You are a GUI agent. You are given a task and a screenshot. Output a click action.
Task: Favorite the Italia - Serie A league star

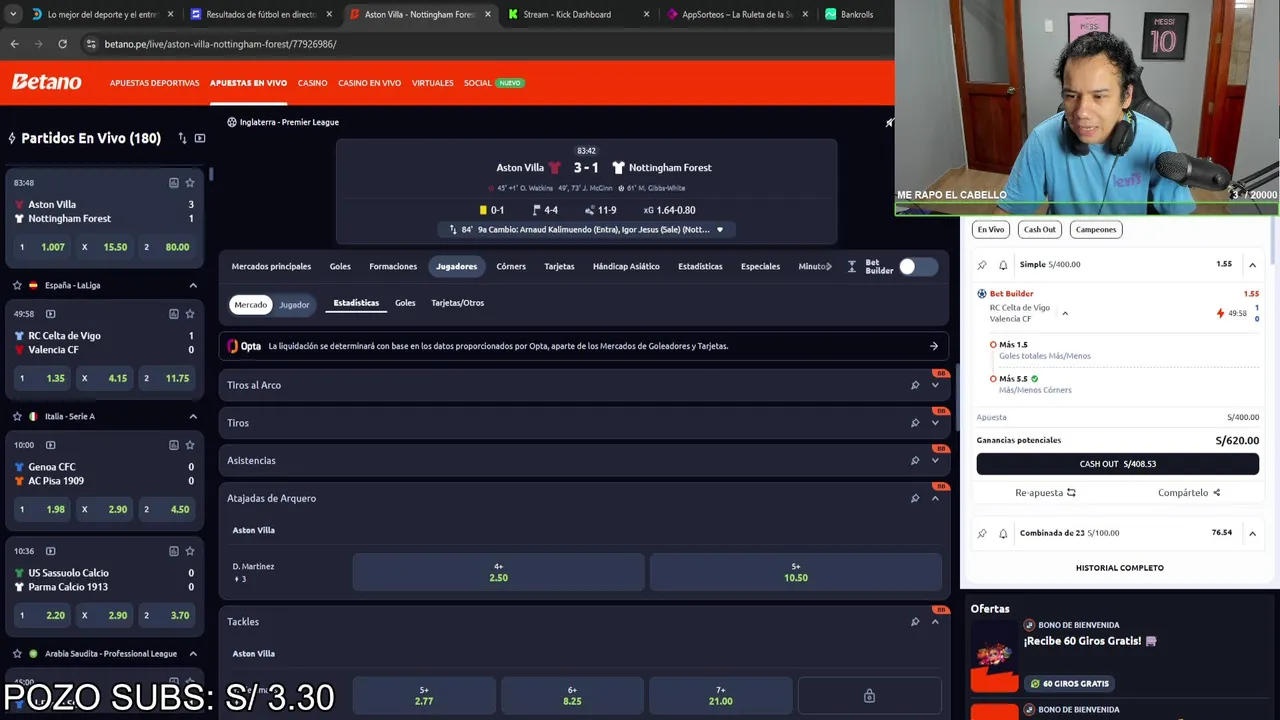(17, 416)
